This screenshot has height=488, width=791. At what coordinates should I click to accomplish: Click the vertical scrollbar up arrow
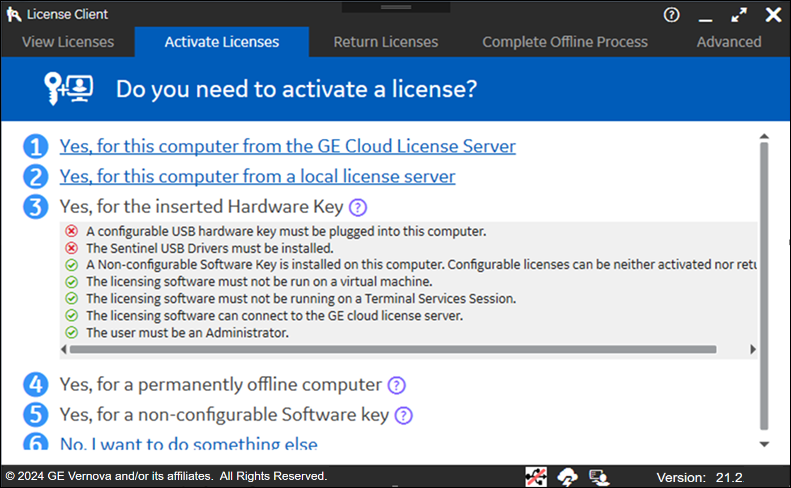click(764, 136)
